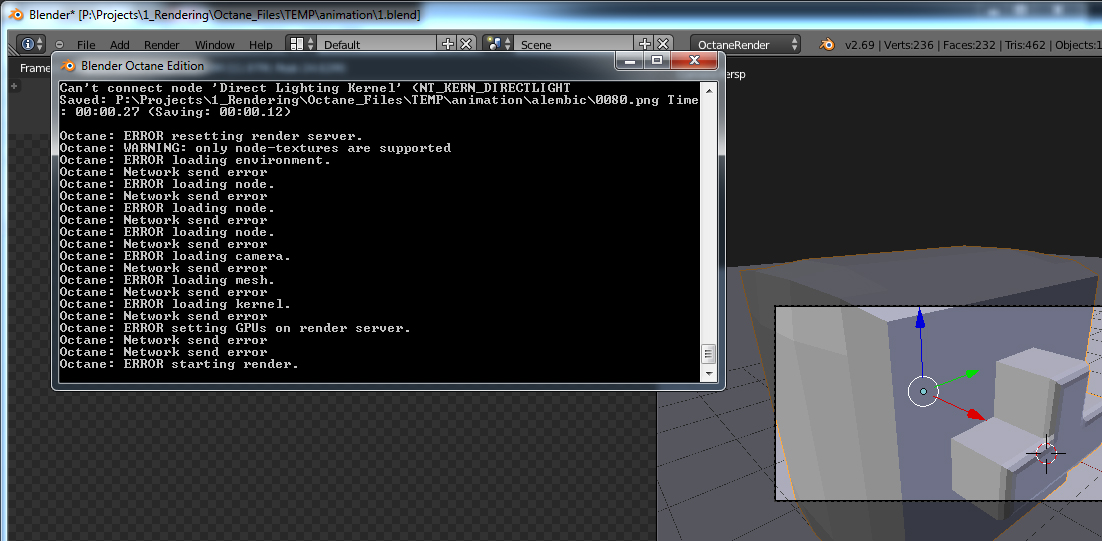This screenshot has height=541, width=1102.
Task: Delete the current Scene
Action: [663, 44]
